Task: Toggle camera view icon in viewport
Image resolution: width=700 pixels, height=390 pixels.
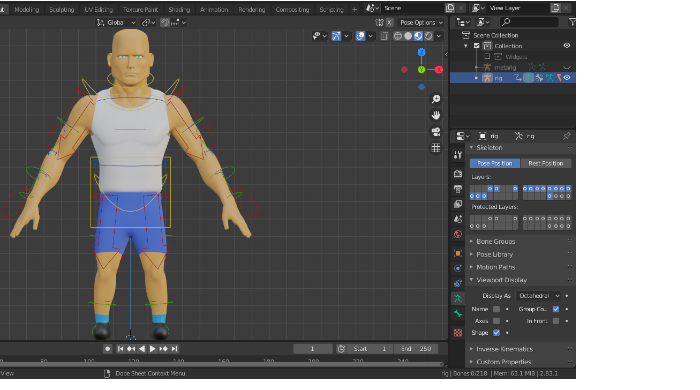Action: click(x=436, y=132)
